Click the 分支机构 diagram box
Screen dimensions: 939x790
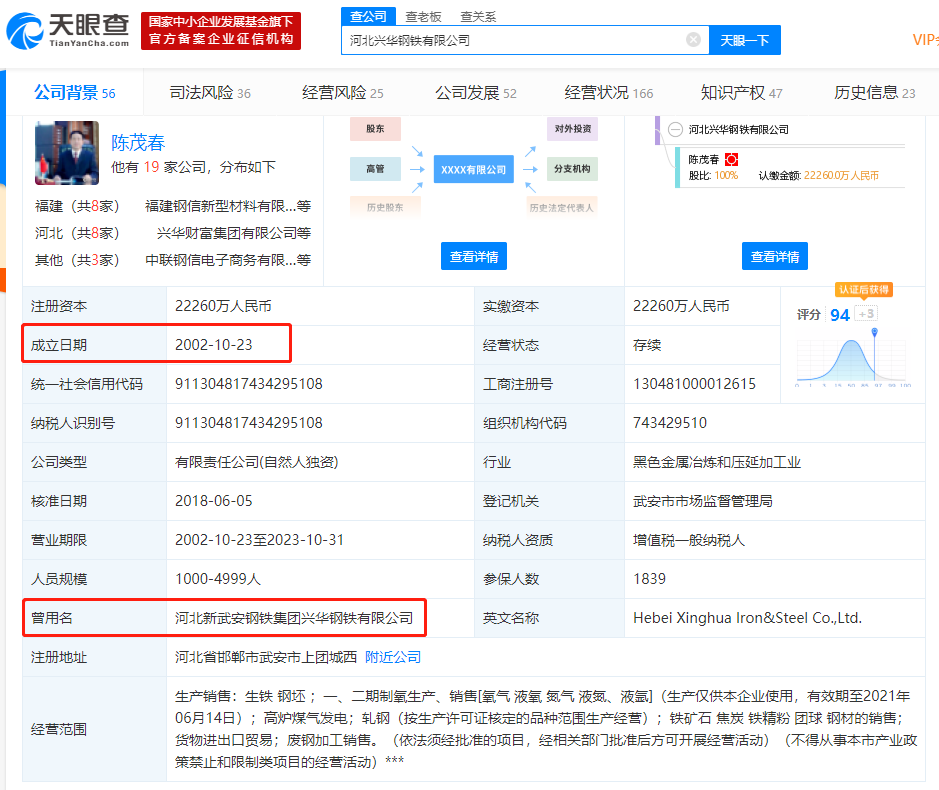573,169
